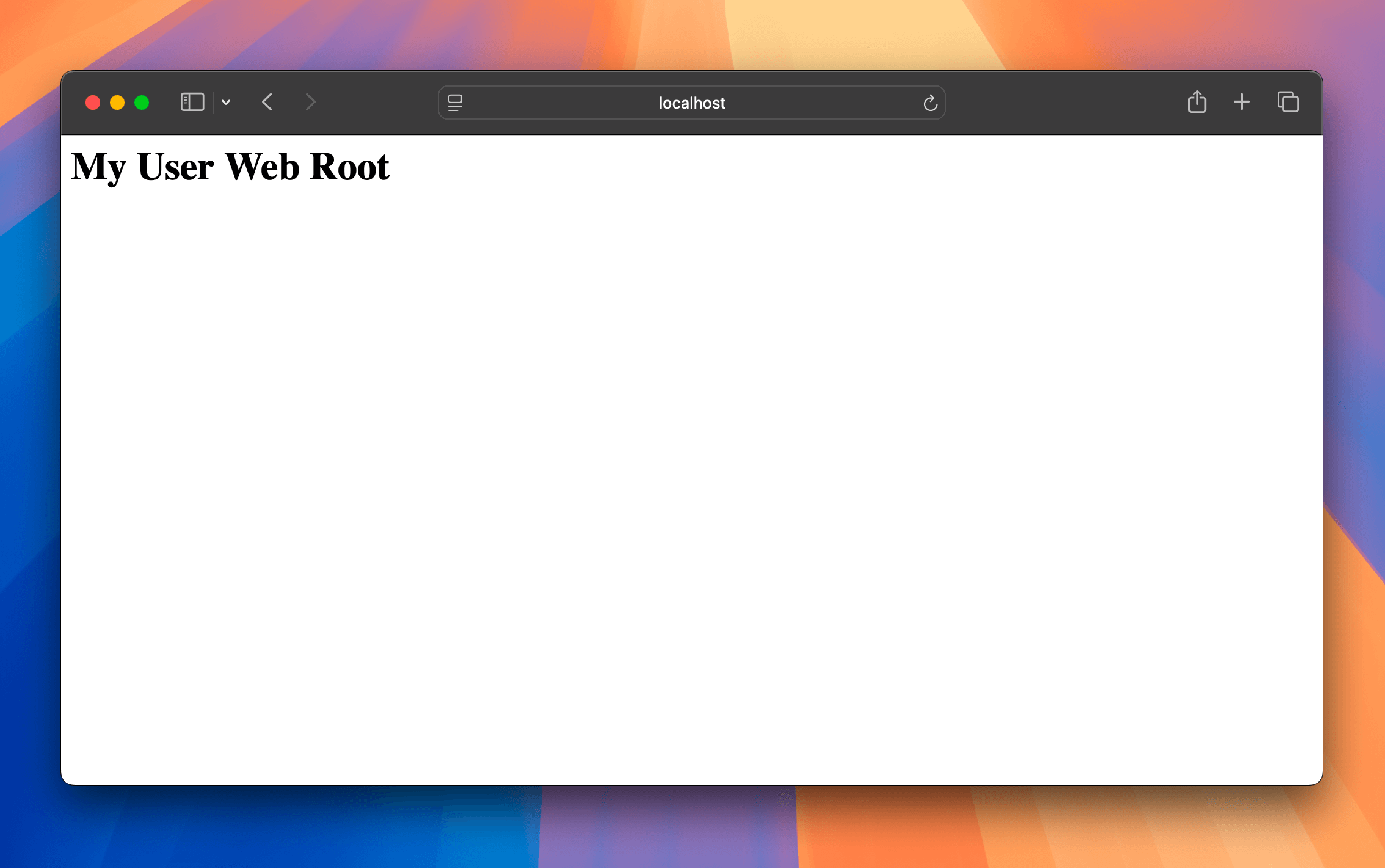Enter full screen with green button

click(142, 103)
